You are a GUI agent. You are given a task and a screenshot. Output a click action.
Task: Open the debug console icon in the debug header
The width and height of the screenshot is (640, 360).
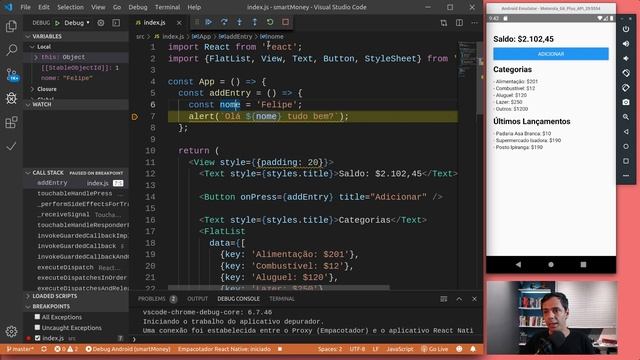tap(116, 23)
